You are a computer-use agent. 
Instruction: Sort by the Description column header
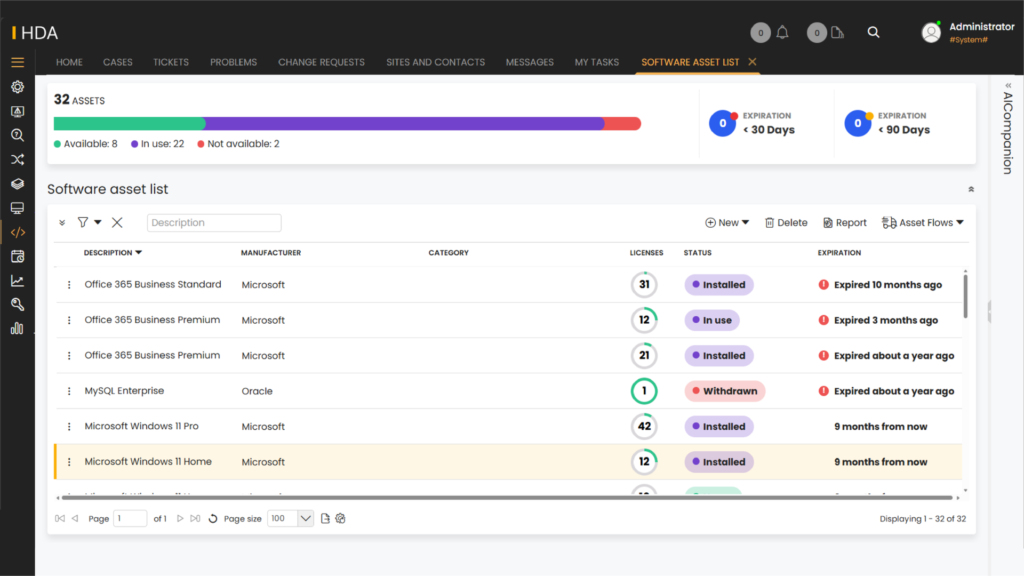112,253
